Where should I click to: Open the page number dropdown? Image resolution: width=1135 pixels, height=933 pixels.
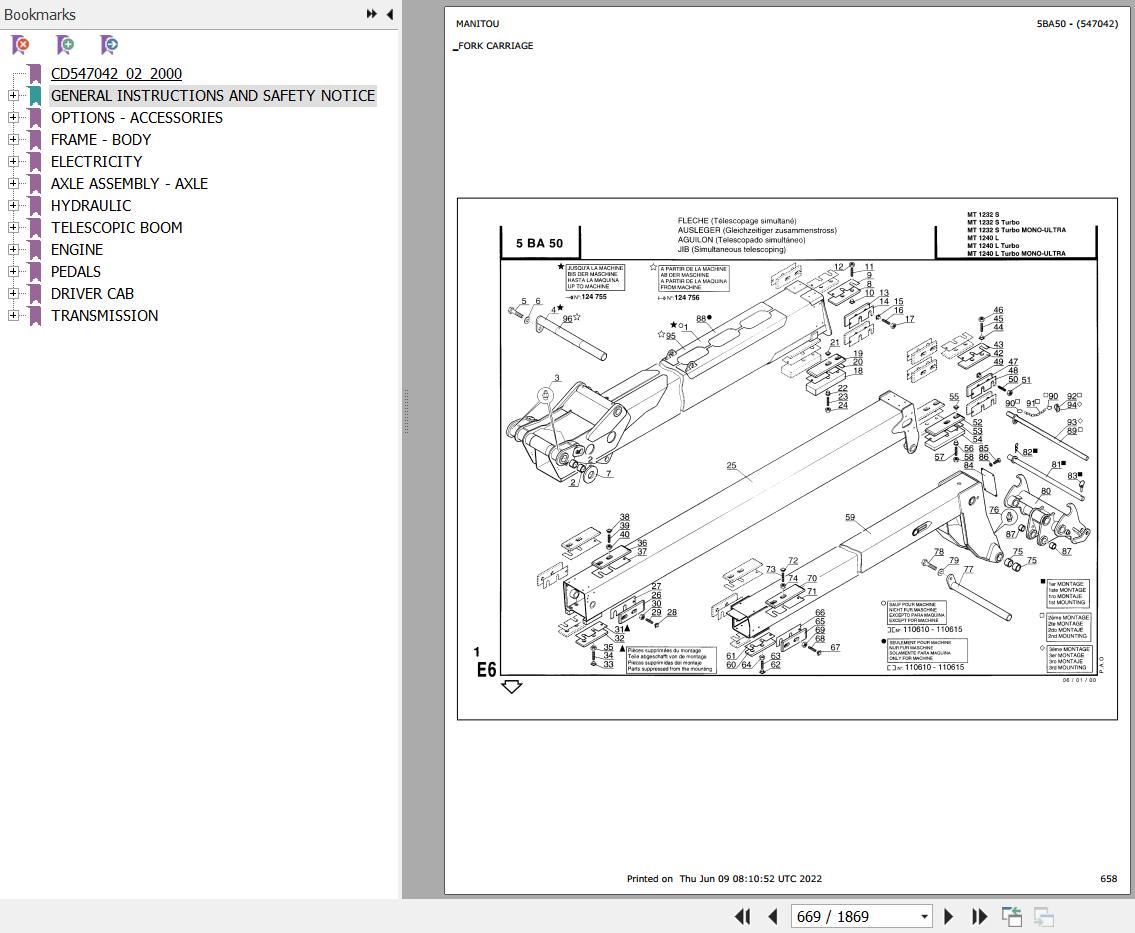[924, 917]
